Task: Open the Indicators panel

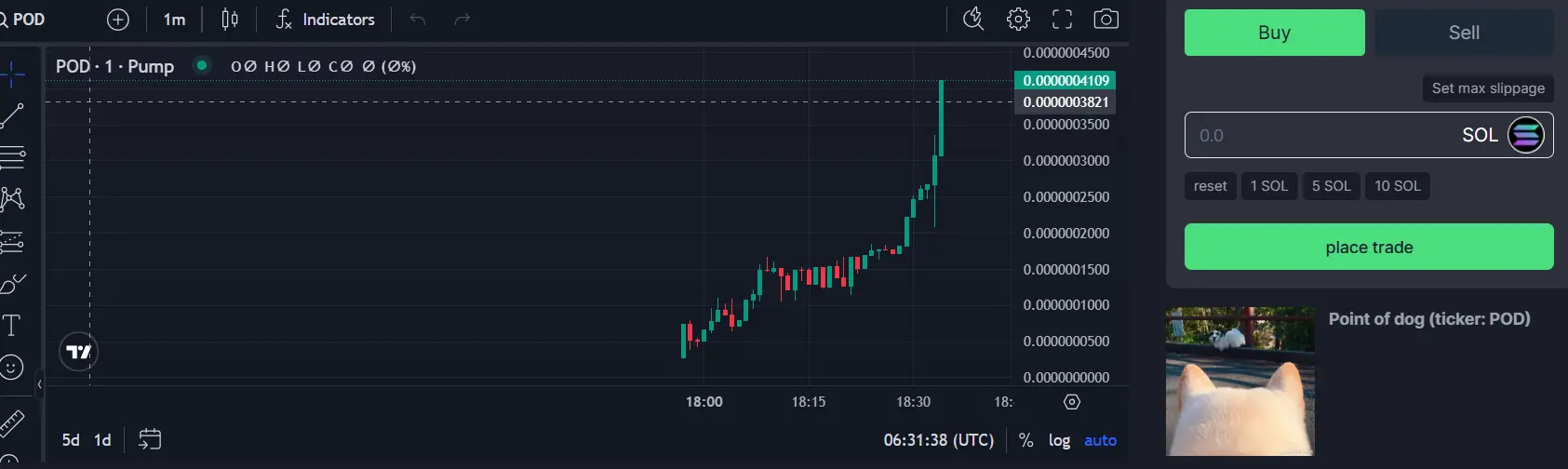Action: (x=326, y=20)
